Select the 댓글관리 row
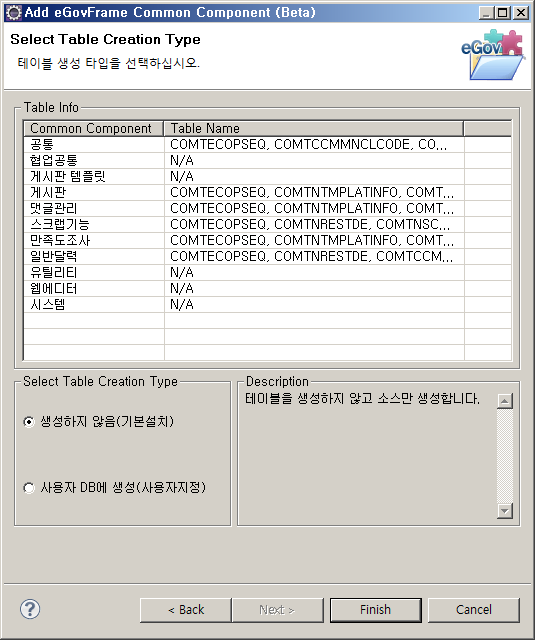Viewport: 535px width, 640px height. pos(267,209)
